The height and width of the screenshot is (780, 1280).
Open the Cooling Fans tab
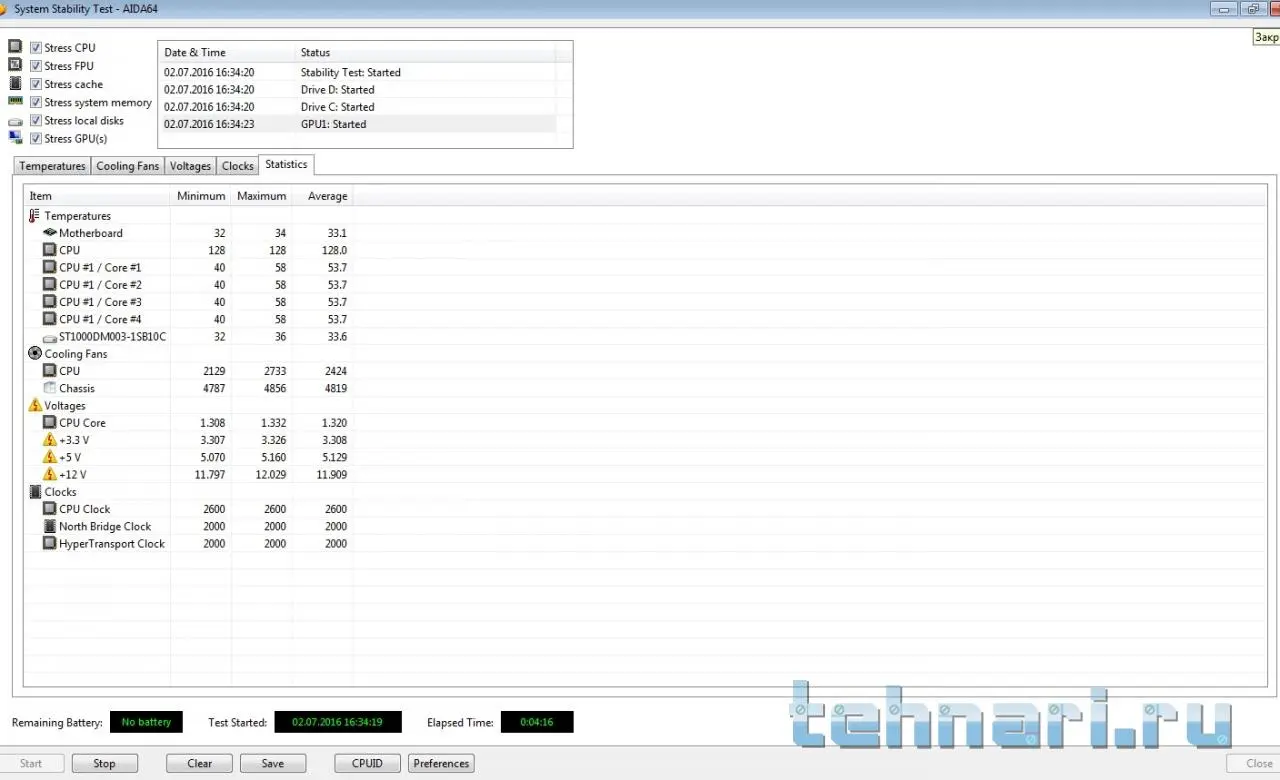point(127,166)
